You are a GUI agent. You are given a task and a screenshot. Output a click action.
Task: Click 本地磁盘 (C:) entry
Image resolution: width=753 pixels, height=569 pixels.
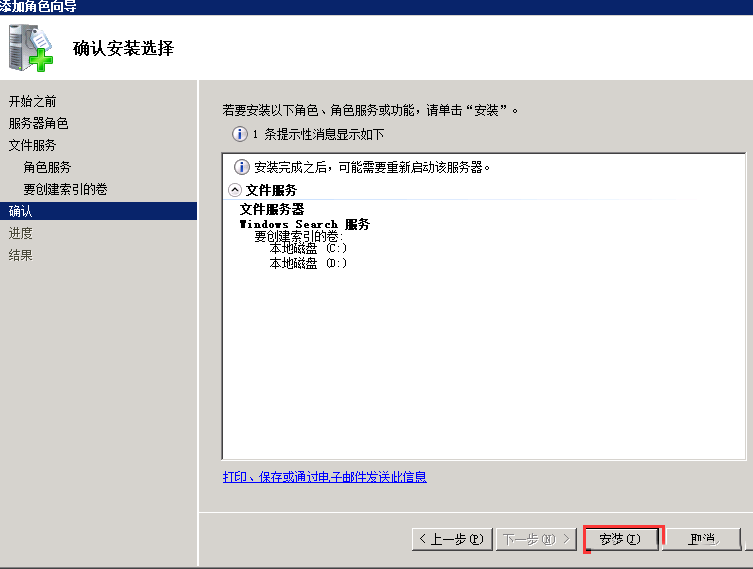[308, 248]
